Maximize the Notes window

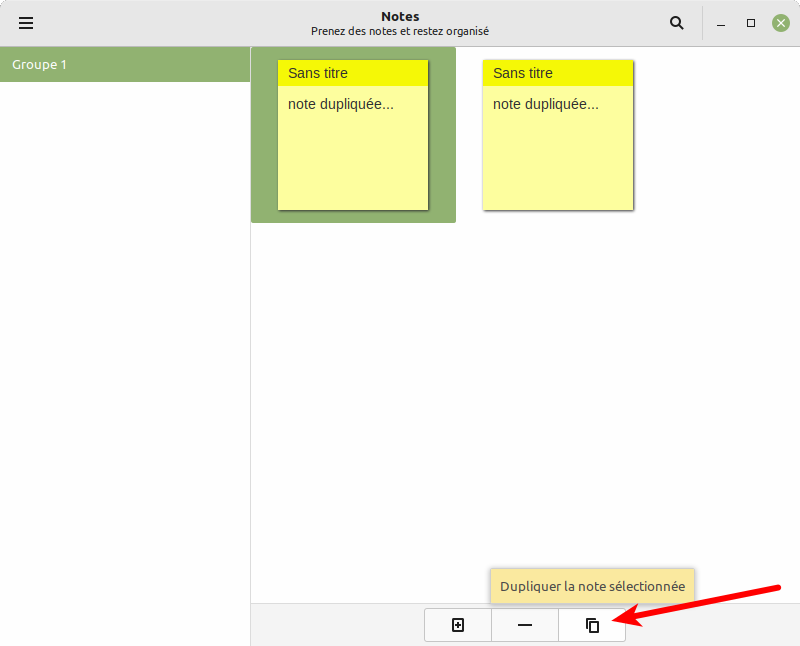751,23
